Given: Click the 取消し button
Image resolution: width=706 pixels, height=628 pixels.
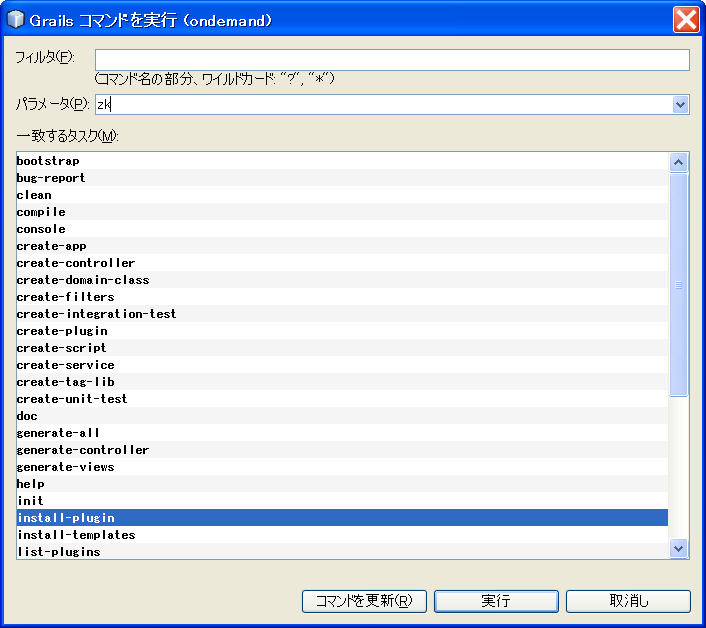Looking at the screenshot, I should coord(628,601).
